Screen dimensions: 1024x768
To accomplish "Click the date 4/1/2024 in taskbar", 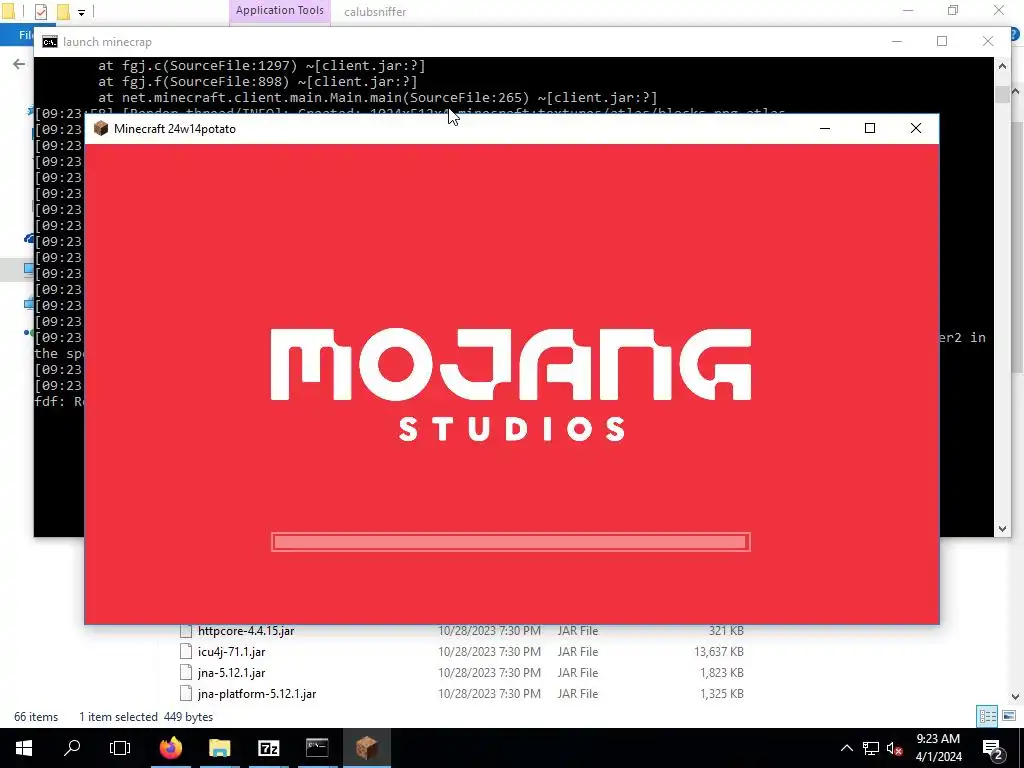I will tap(938, 757).
